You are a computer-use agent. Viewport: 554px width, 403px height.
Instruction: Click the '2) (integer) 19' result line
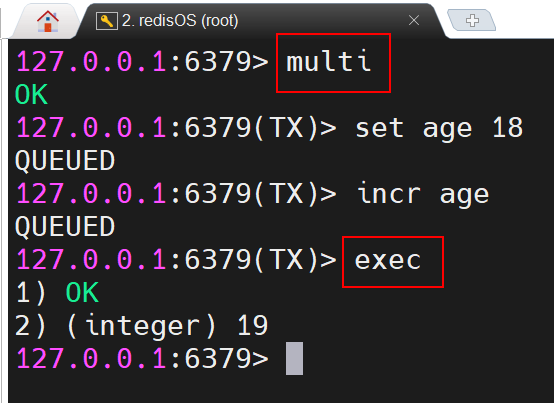point(142,326)
